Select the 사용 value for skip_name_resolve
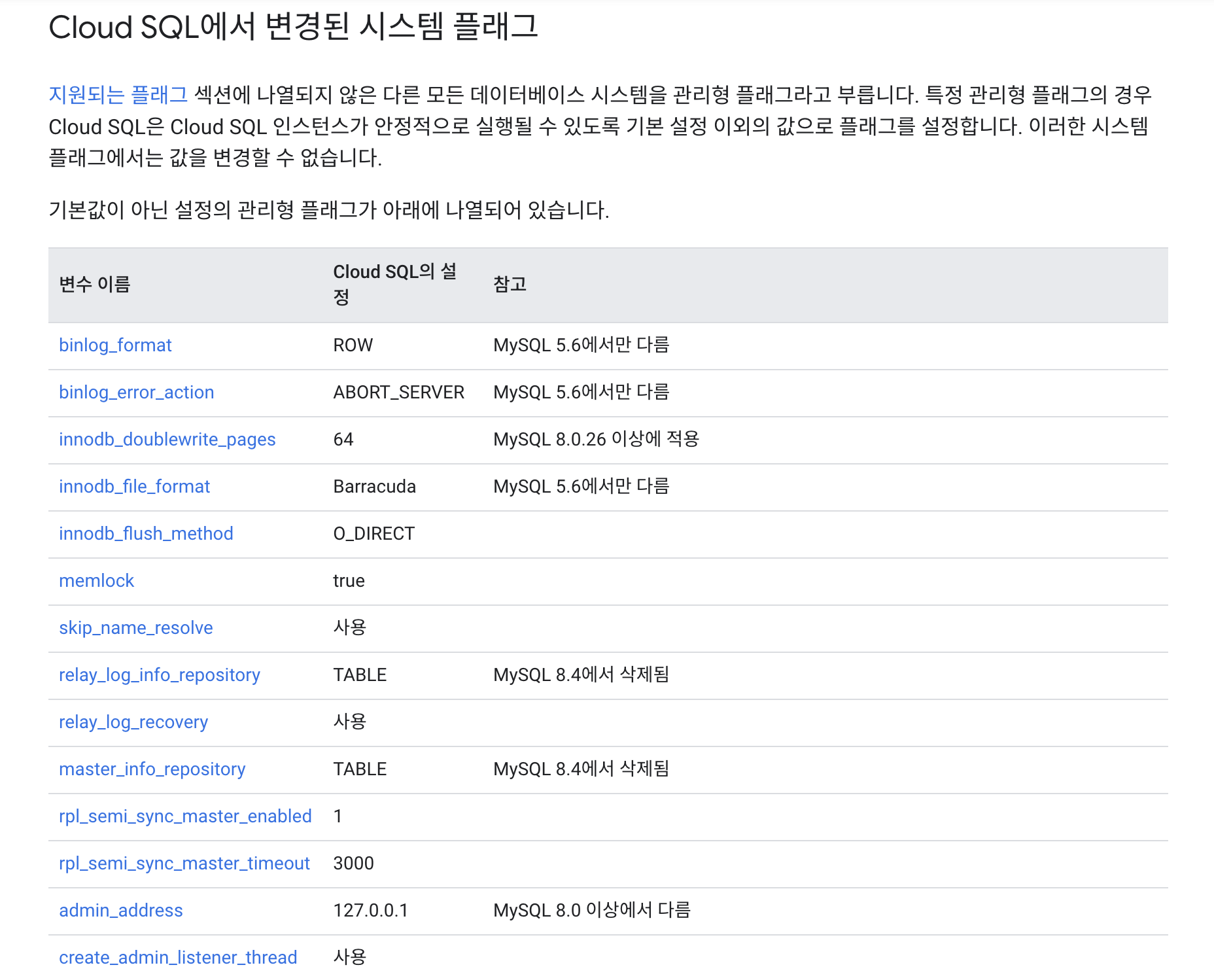The height and width of the screenshot is (980, 1214). coord(350,628)
